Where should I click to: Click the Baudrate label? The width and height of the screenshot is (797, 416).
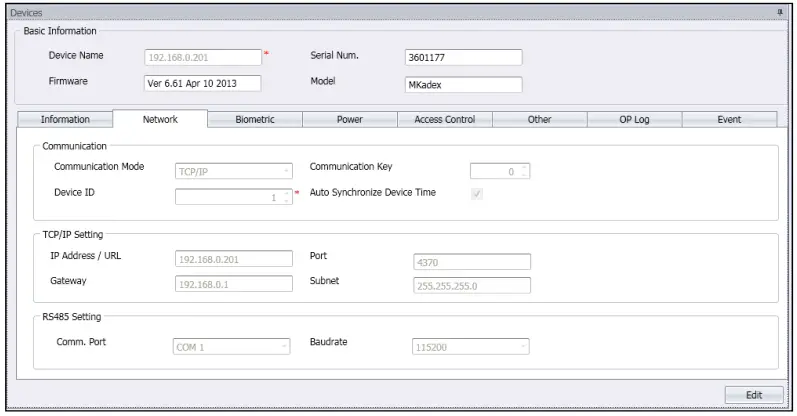[x=328, y=342]
